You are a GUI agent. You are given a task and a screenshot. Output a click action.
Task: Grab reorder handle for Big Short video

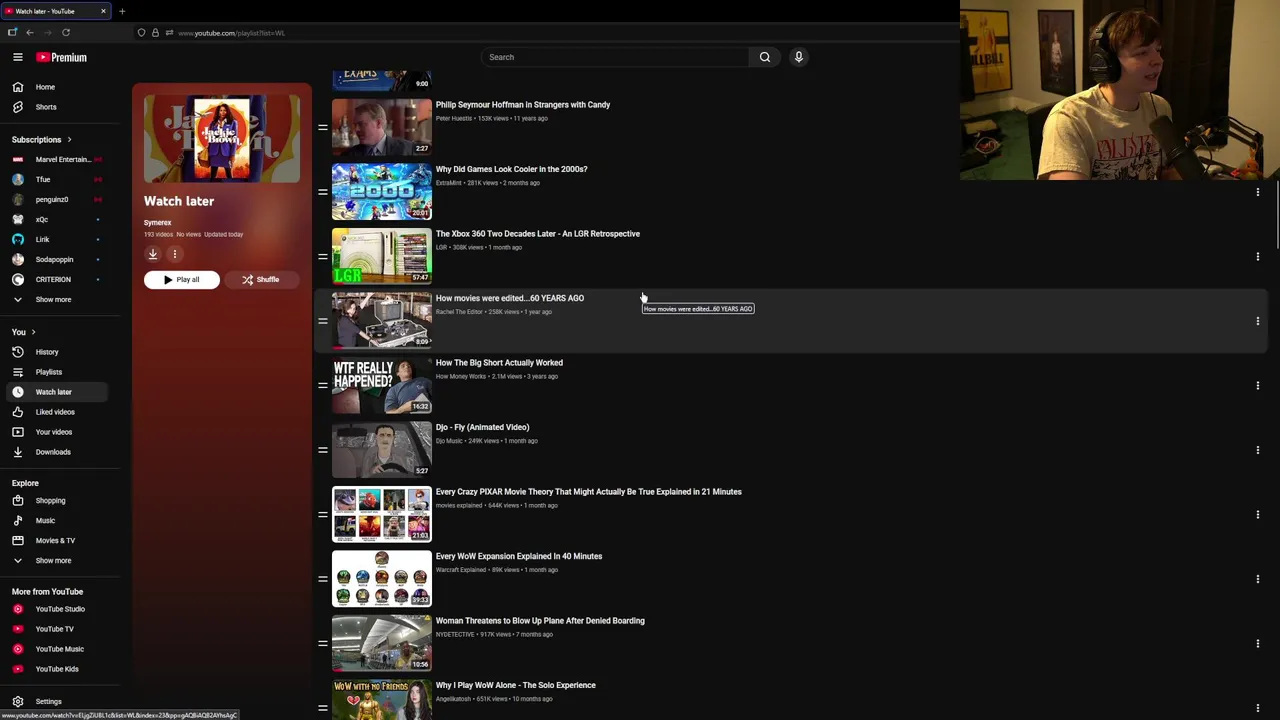tap(323, 386)
